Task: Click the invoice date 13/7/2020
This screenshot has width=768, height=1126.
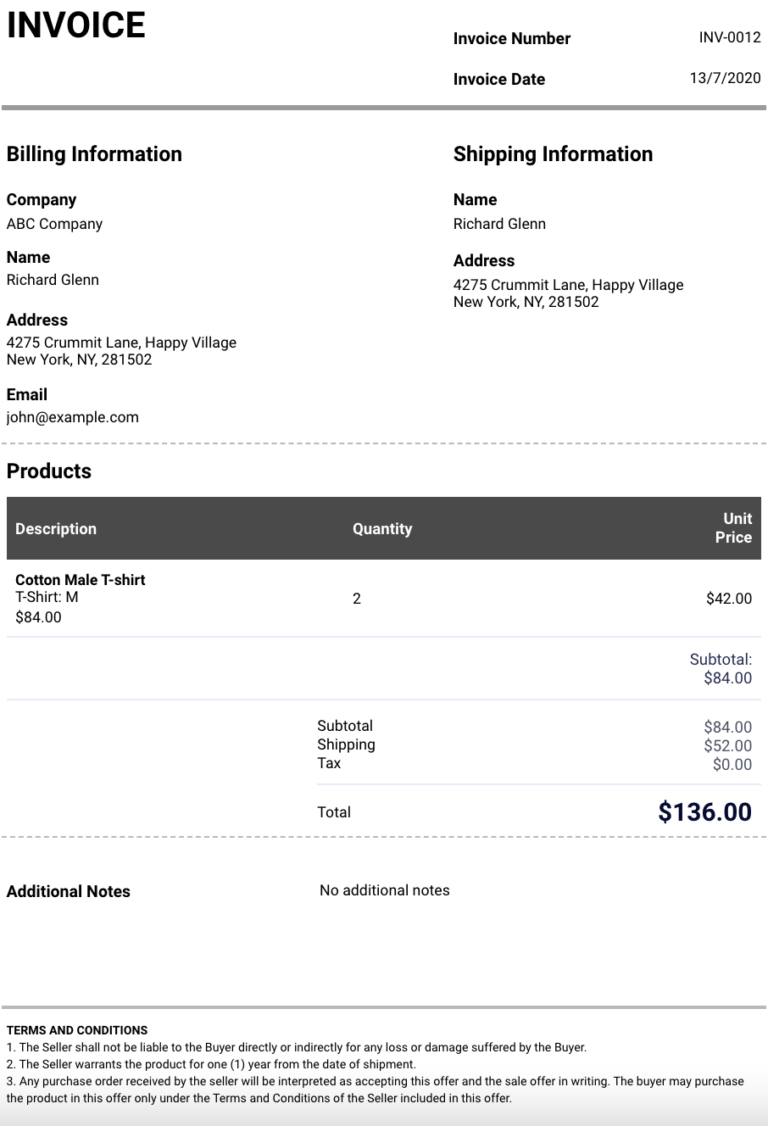Action: (725, 78)
